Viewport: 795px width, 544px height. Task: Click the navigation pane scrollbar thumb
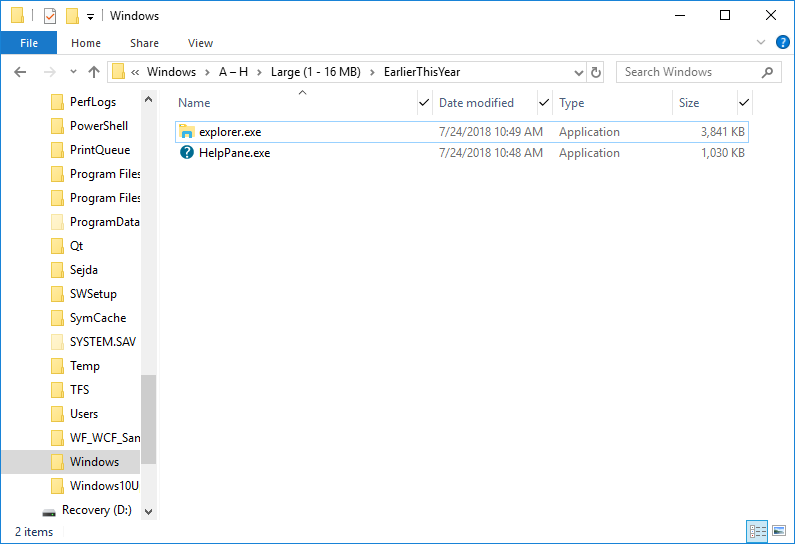coord(149,419)
